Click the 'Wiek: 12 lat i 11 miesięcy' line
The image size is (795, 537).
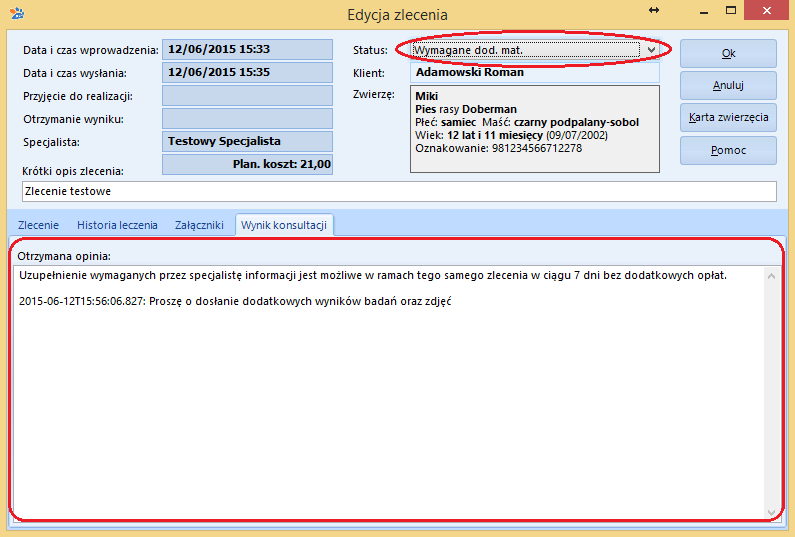pyautogui.click(x=511, y=135)
